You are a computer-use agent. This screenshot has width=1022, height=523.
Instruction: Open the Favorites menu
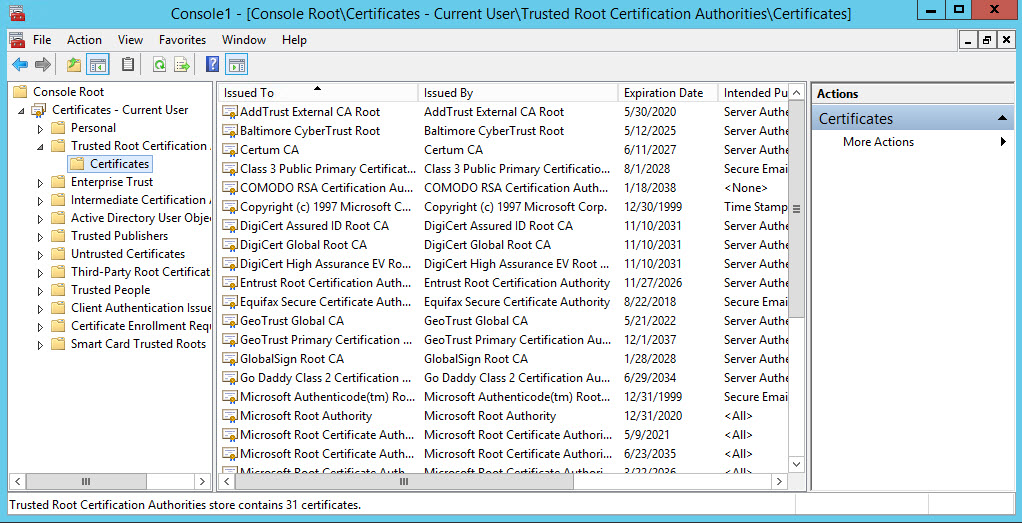(182, 40)
